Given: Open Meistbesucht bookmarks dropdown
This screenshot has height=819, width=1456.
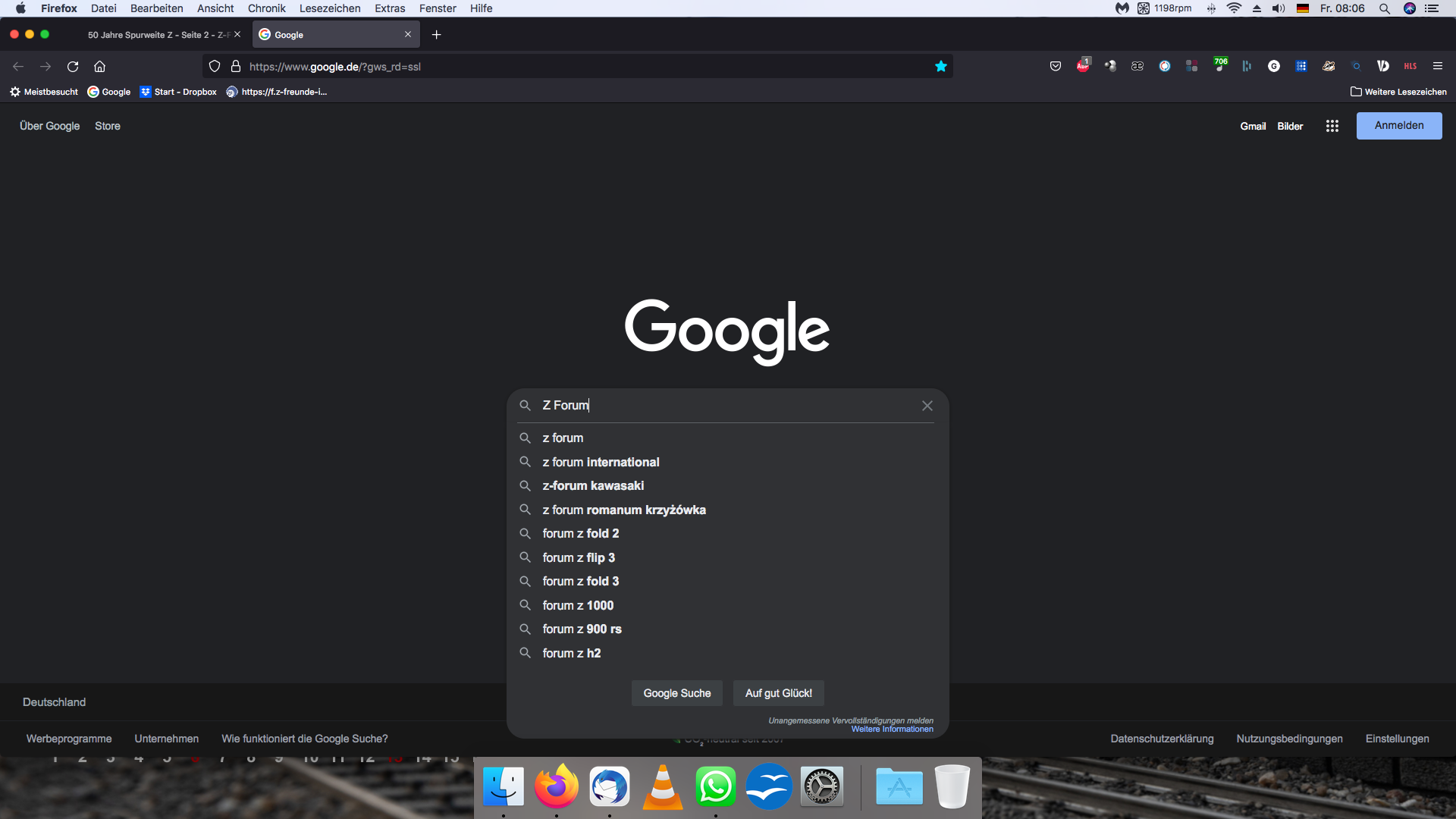Looking at the screenshot, I should point(44,92).
